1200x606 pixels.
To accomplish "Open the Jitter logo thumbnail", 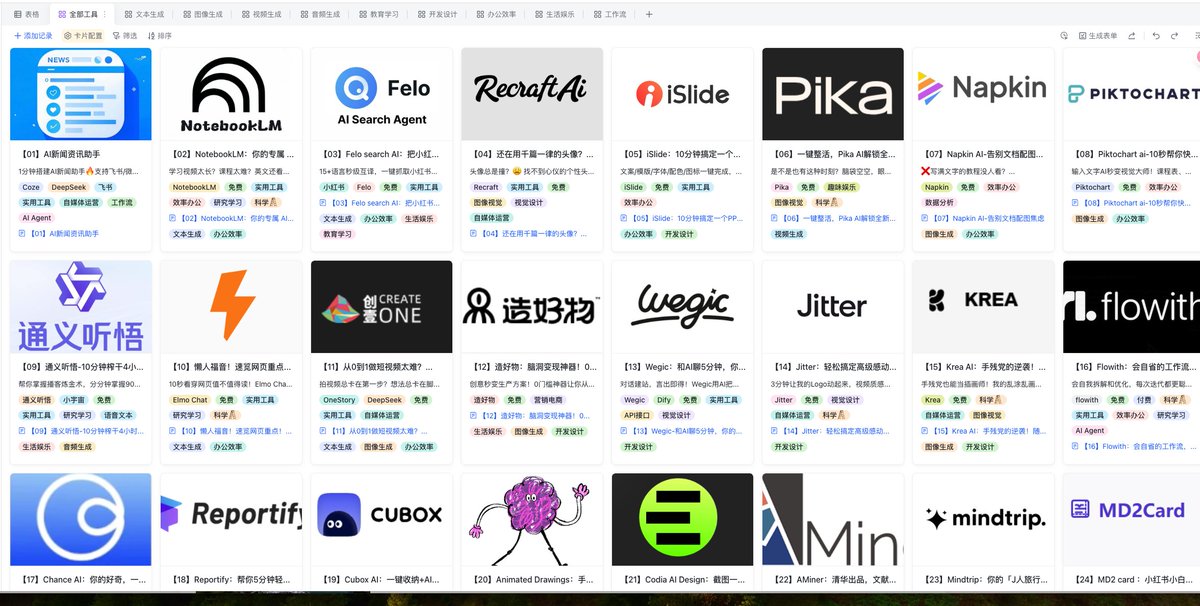I will (x=833, y=307).
